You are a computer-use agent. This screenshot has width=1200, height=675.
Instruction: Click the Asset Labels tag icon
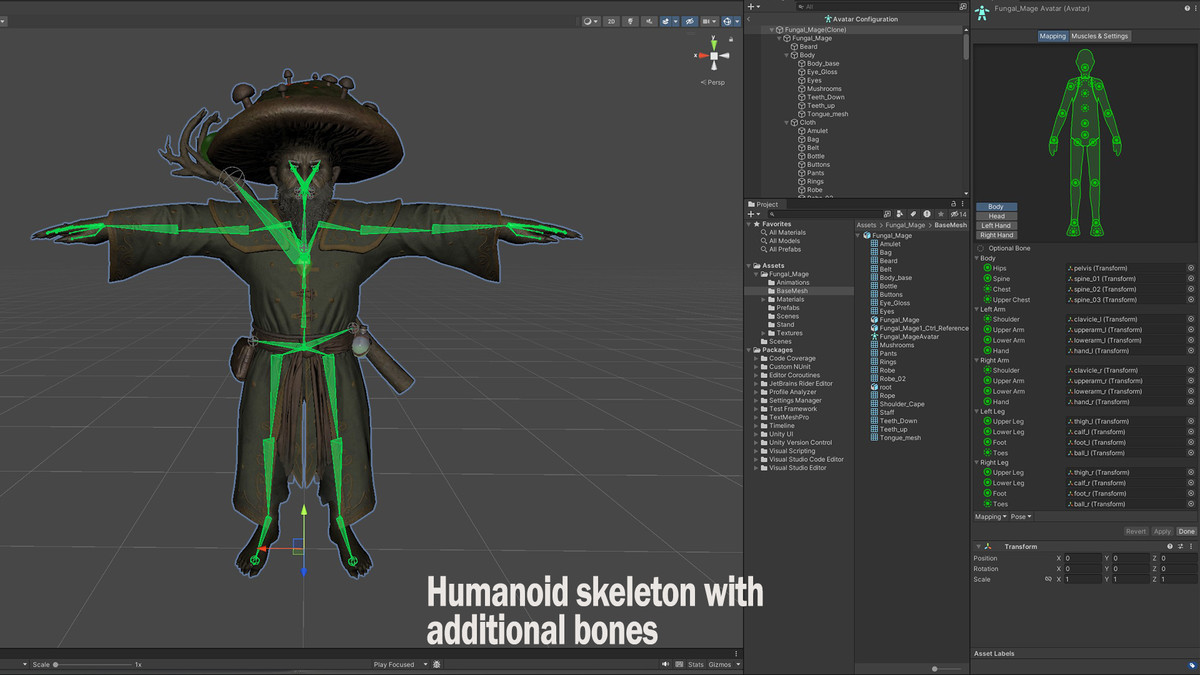tap(1191, 665)
